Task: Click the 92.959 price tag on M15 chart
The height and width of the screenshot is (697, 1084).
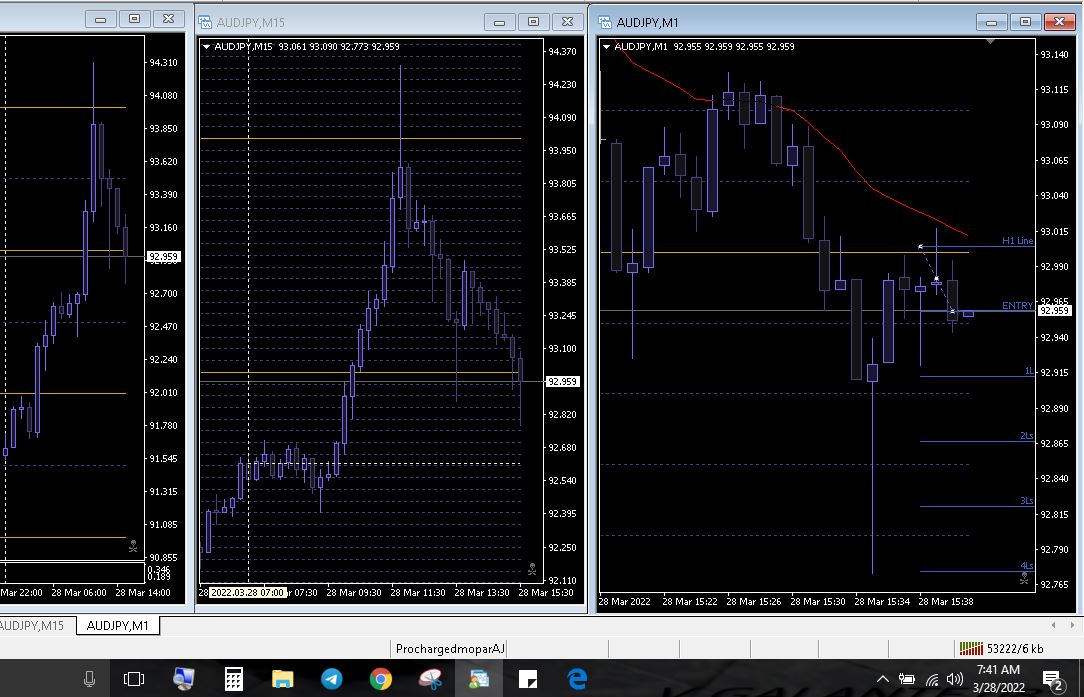Action: coord(563,382)
